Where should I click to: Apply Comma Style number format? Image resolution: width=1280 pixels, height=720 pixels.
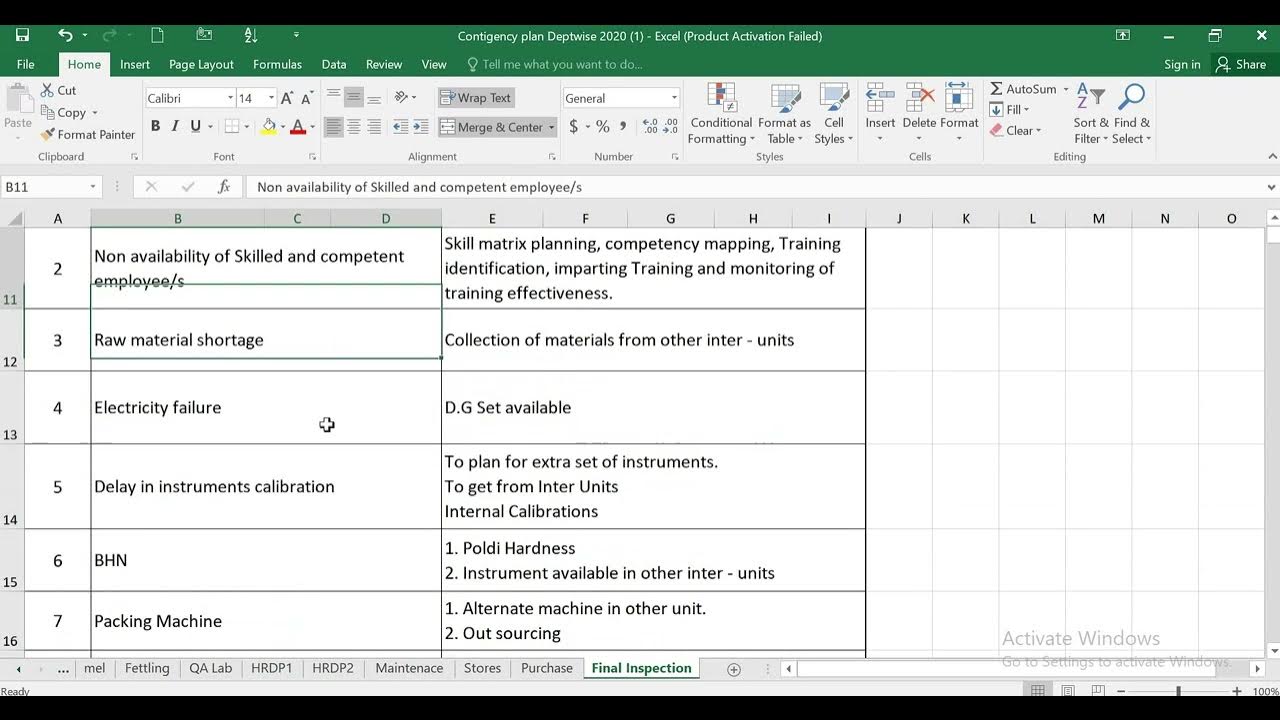click(624, 127)
